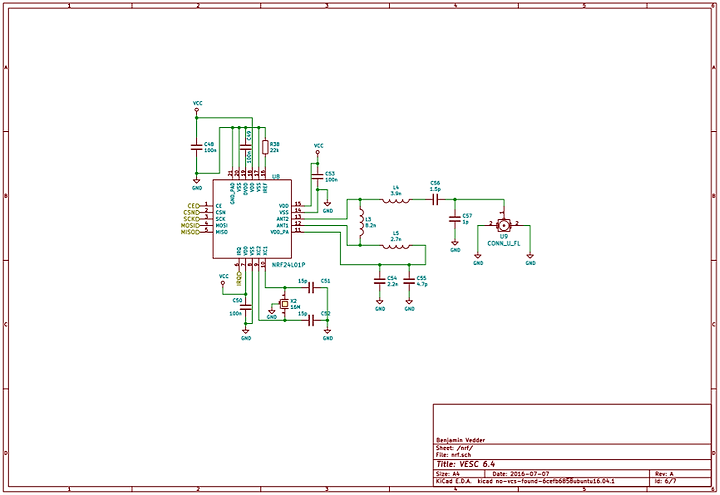The image size is (720, 495).
Task: Click the GND symbol below C52
Action: [327, 334]
